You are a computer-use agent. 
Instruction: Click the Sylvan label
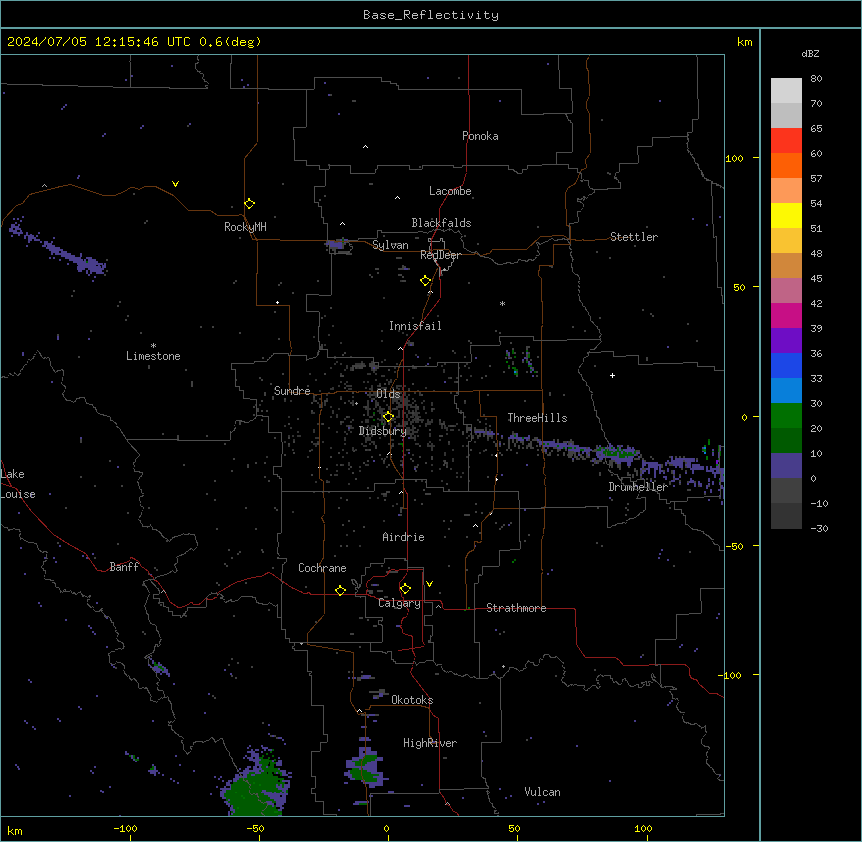pos(390,245)
